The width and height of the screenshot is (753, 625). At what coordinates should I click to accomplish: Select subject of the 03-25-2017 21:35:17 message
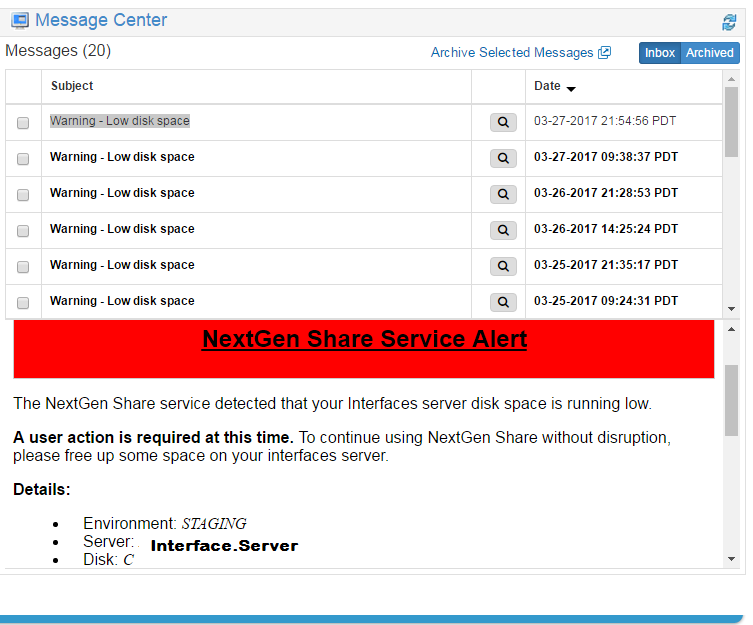click(x=122, y=265)
